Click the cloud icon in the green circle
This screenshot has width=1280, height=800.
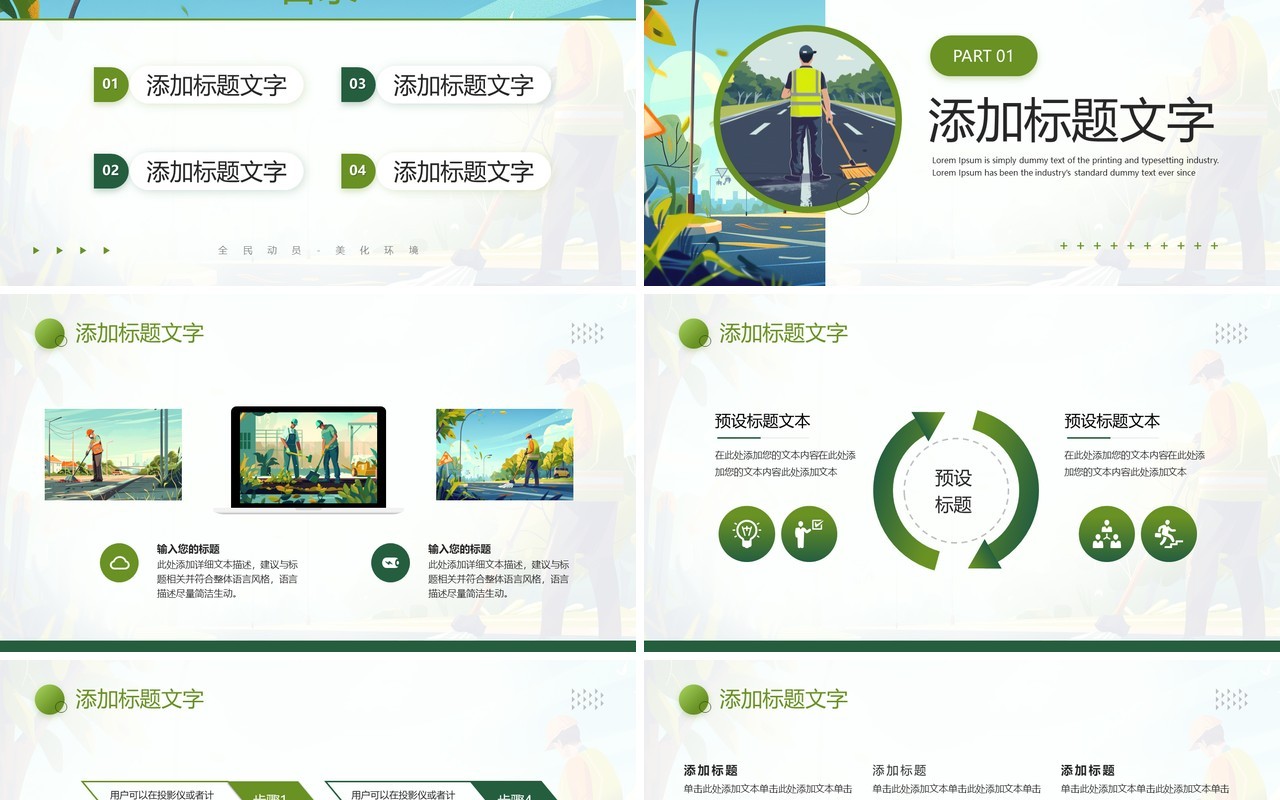tap(119, 563)
